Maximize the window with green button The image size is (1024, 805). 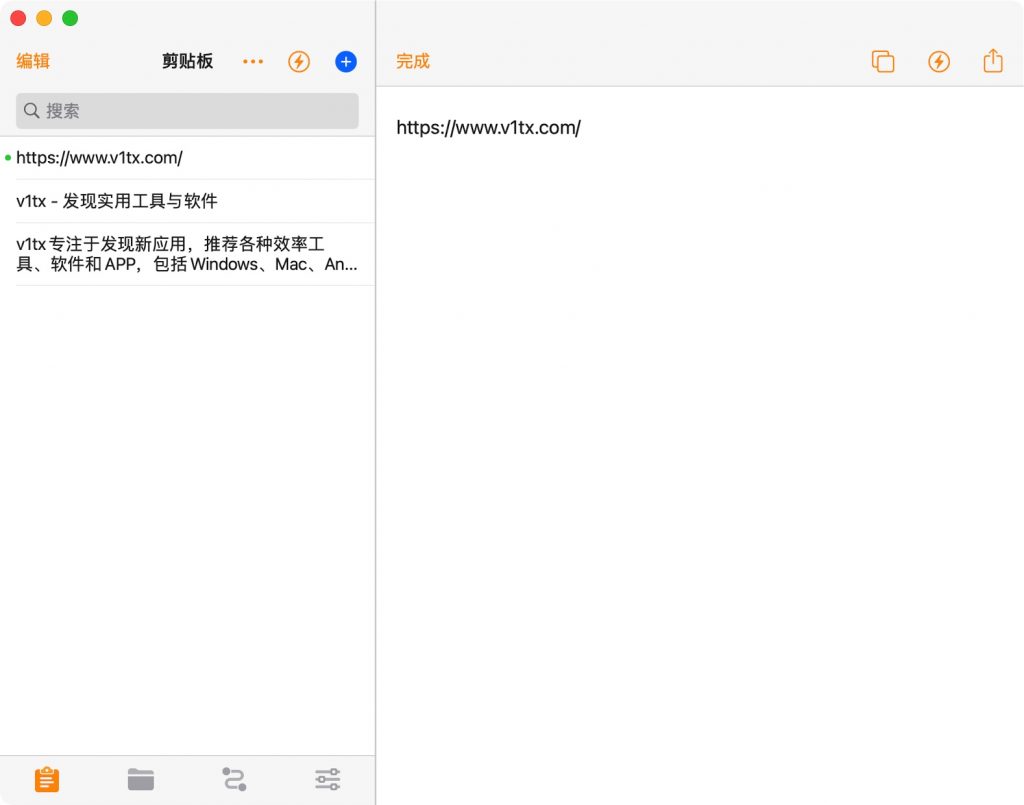71,18
